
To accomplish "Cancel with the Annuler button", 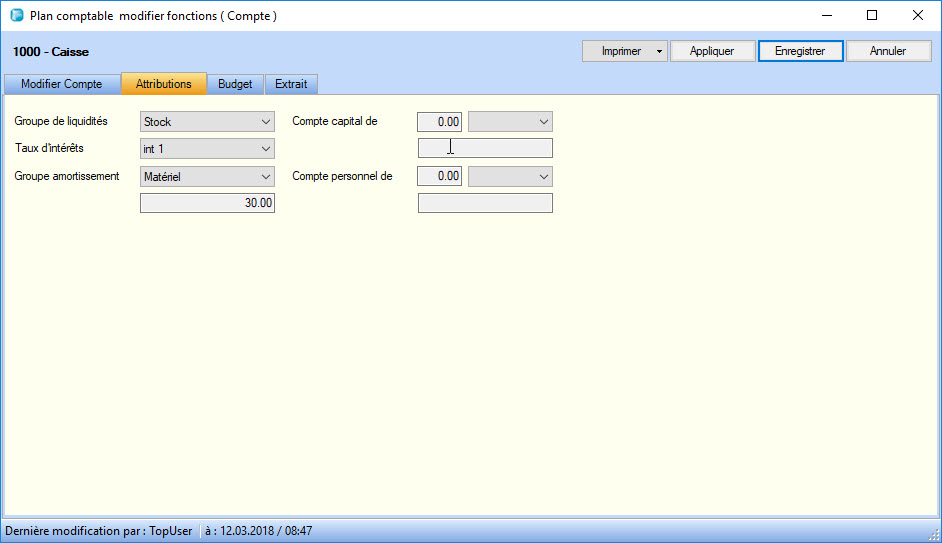I will (x=888, y=51).
